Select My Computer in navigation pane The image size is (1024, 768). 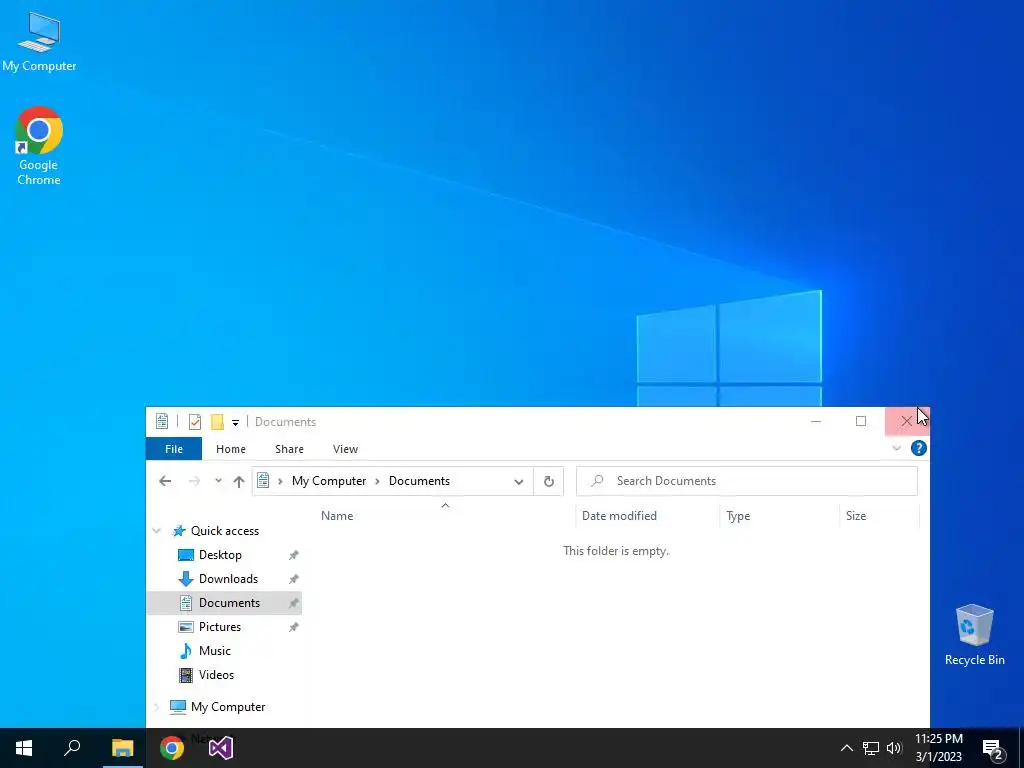click(228, 707)
